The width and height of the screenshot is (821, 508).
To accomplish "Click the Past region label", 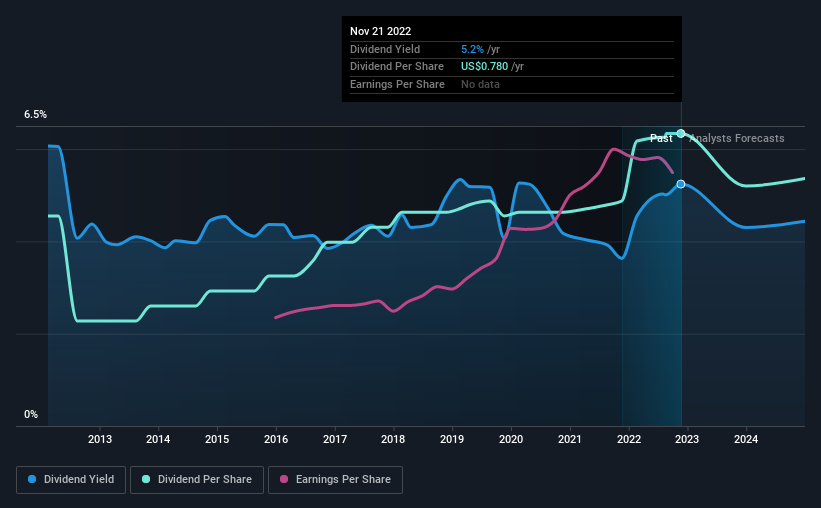I will tap(661, 138).
